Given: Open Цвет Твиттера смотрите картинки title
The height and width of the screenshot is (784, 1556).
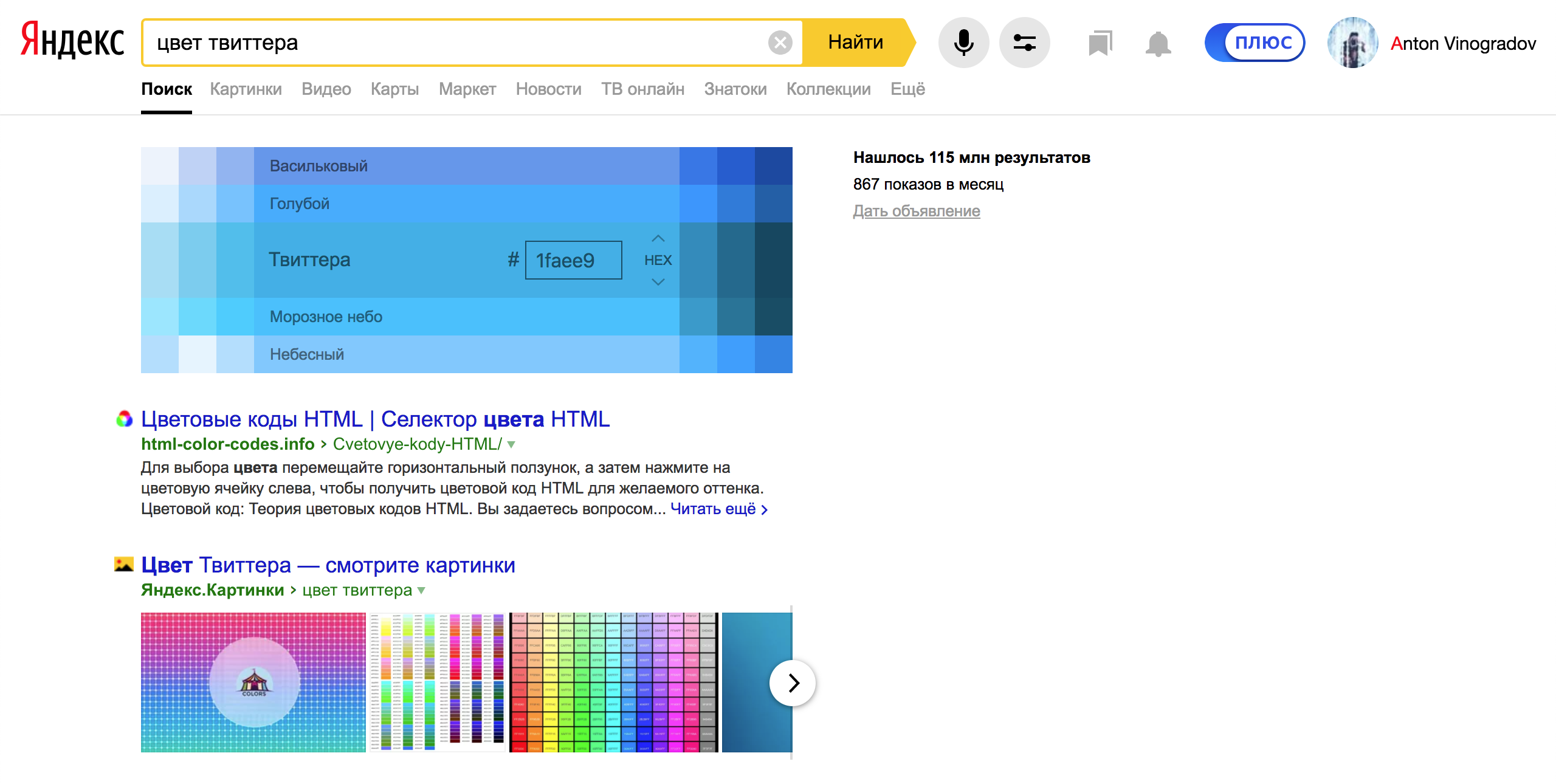Looking at the screenshot, I should click(x=328, y=565).
